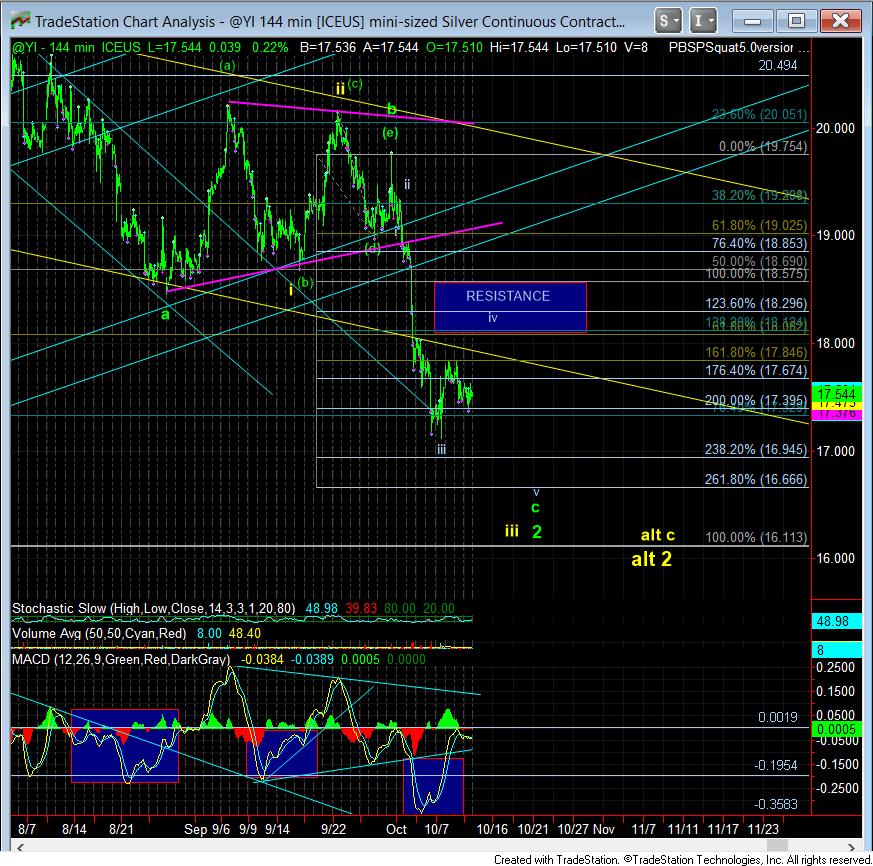Click the 48.98 stochastic axis tag

(x=837, y=621)
